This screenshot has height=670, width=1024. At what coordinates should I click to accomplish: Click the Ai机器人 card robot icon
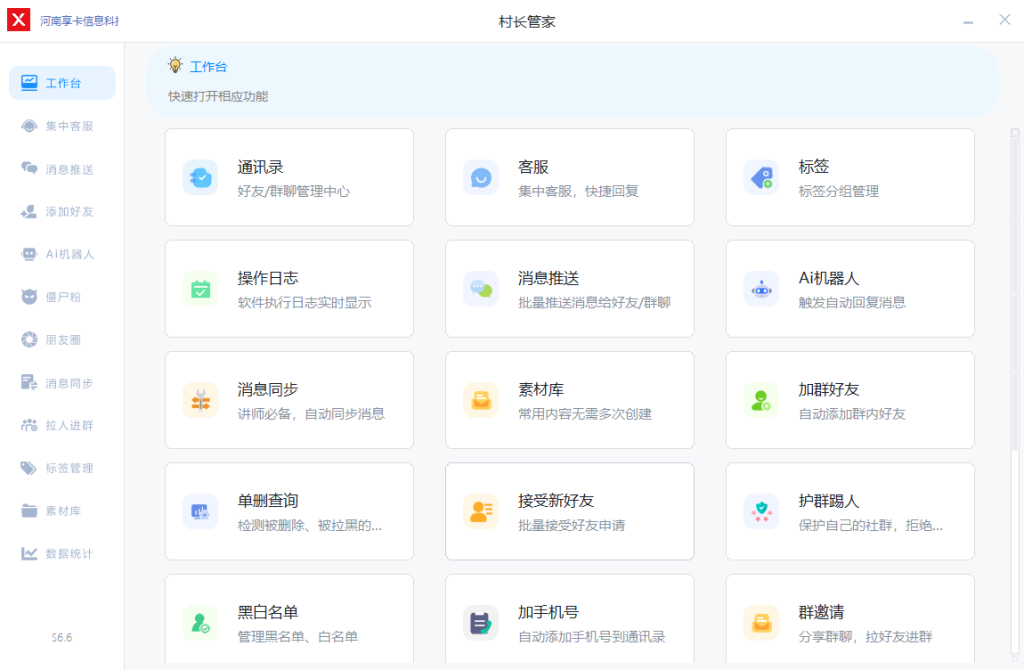761,289
